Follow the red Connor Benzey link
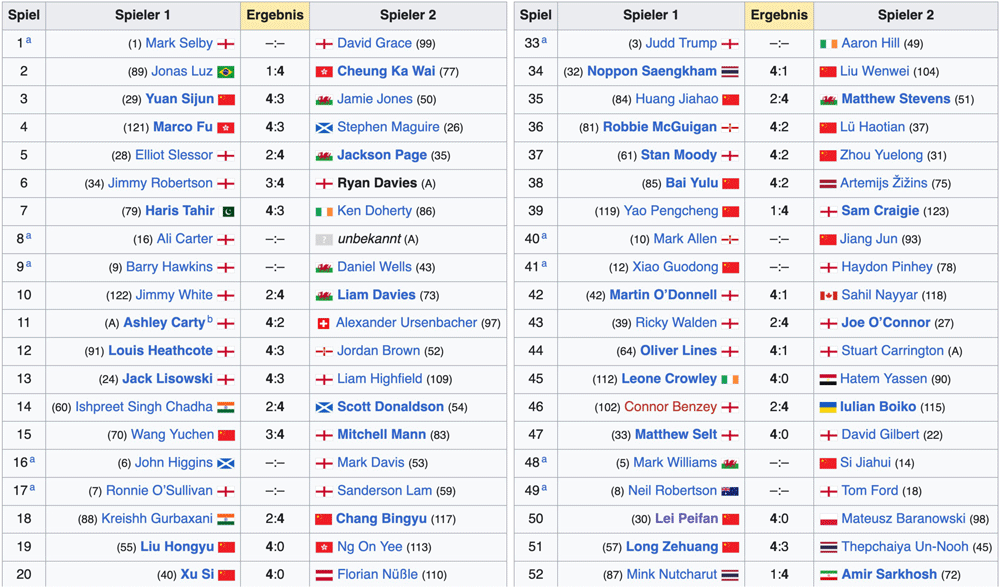Image resolution: width=1000 pixels, height=587 pixels. (x=670, y=407)
